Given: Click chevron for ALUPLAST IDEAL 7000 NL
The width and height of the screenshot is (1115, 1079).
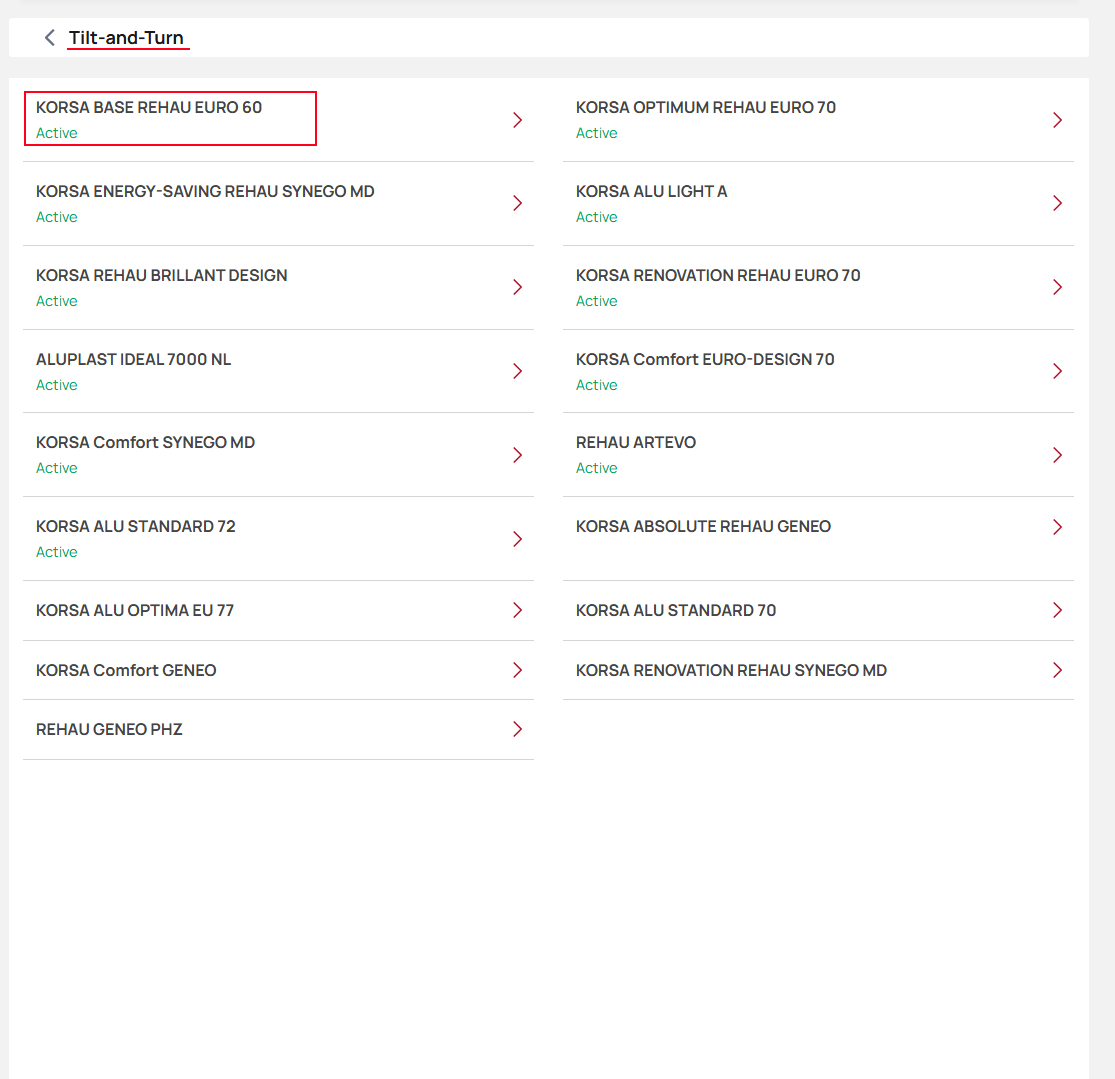Looking at the screenshot, I should point(518,371).
